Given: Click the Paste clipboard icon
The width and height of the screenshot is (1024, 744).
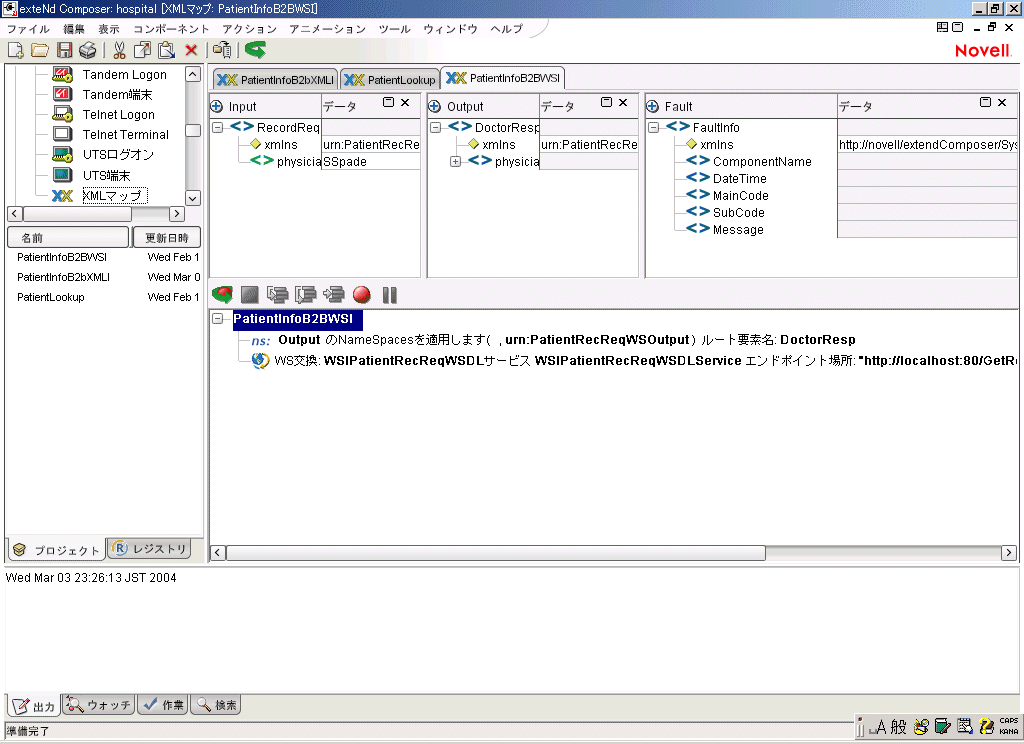Looking at the screenshot, I should (x=167, y=50).
